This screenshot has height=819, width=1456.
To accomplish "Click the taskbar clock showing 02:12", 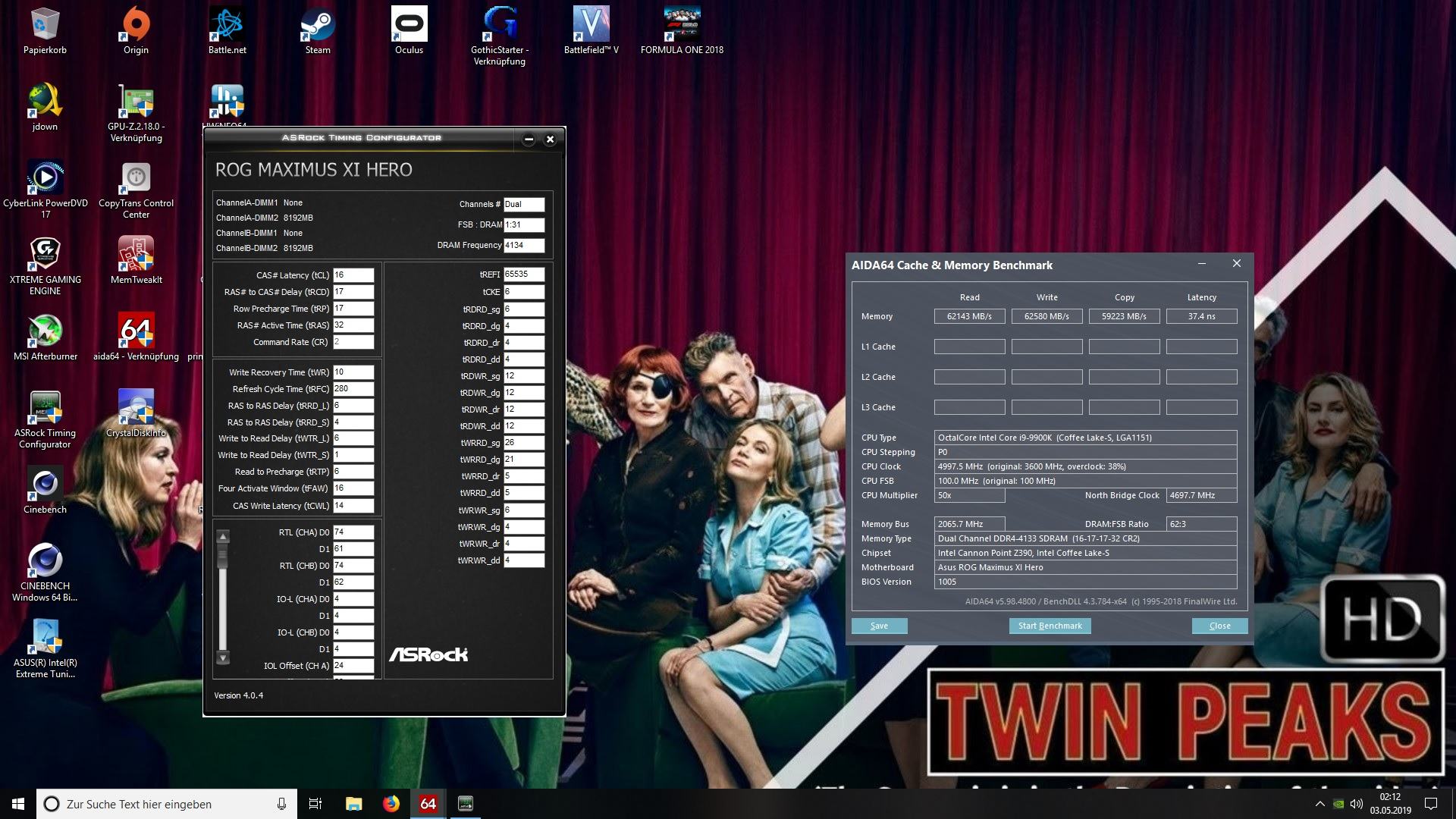I will 1390,804.
